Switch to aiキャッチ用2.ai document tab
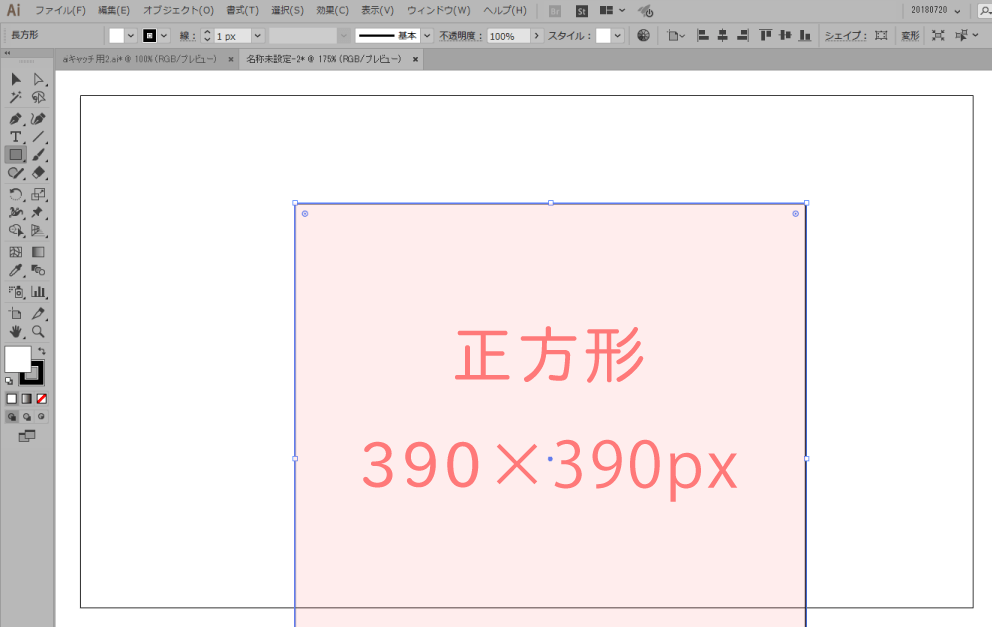Viewport: 992px width, 627px height. (140, 59)
